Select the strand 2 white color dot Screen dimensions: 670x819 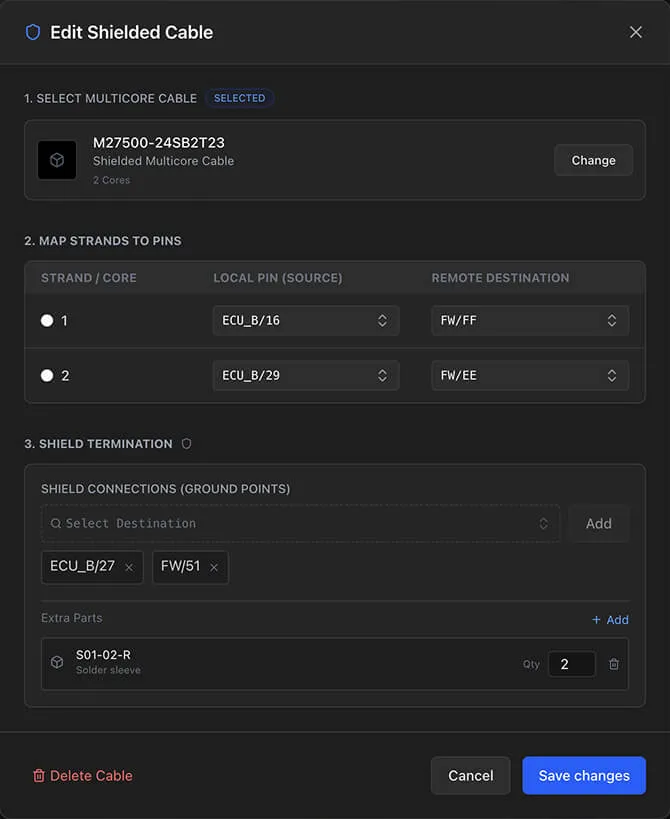[47, 376]
